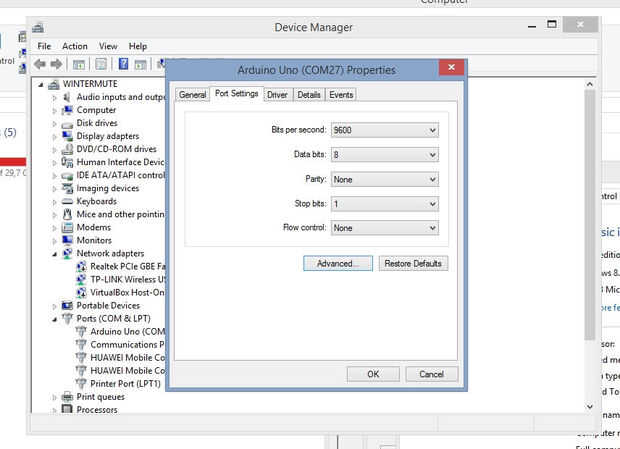
Task: Select the Ports (COM & LPT) category icon
Action: (67, 319)
